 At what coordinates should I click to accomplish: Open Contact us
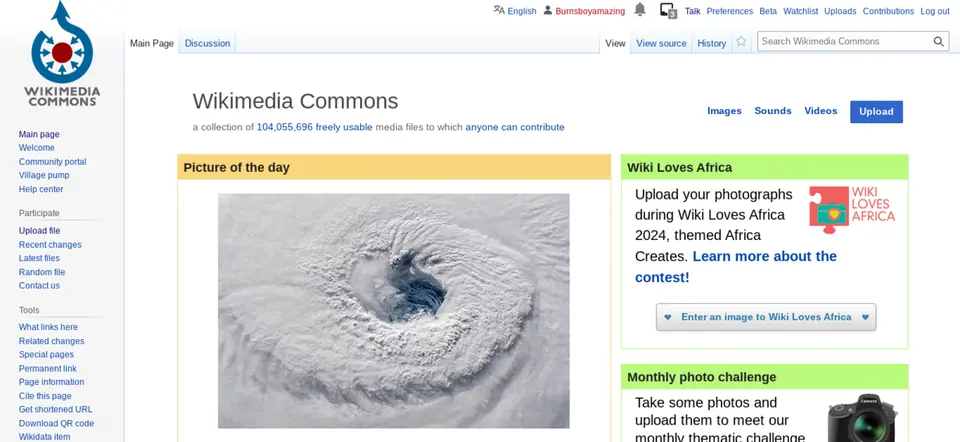pyautogui.click(x=39, y=285)
